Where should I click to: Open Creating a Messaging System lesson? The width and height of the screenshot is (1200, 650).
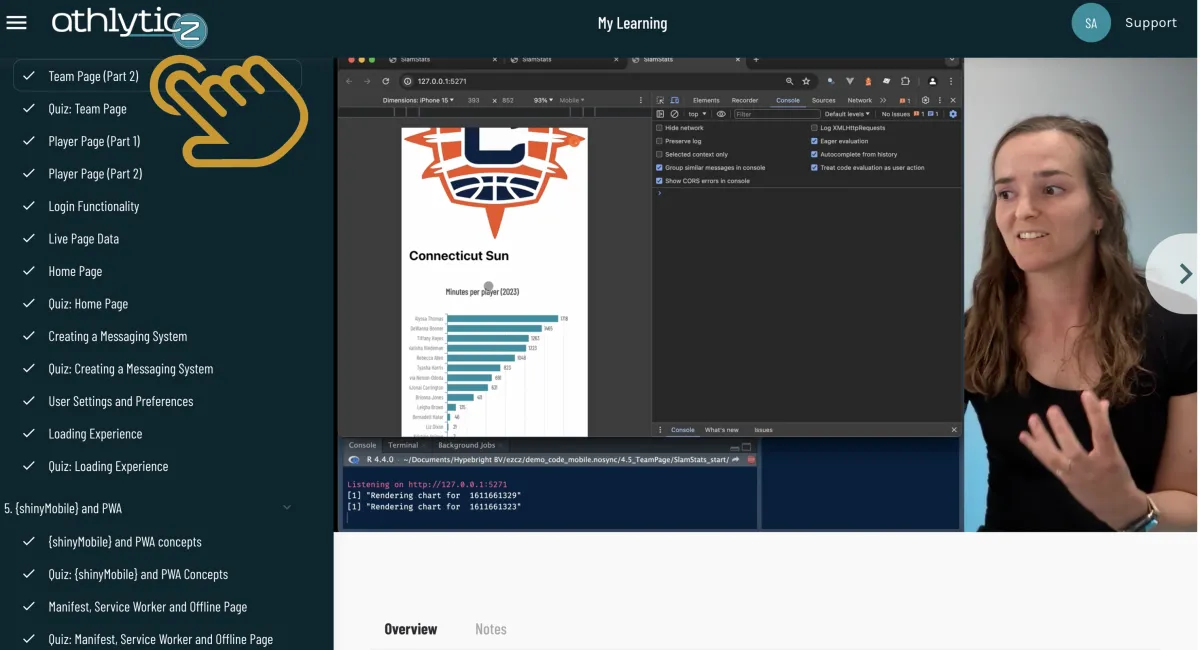(117, 336)
